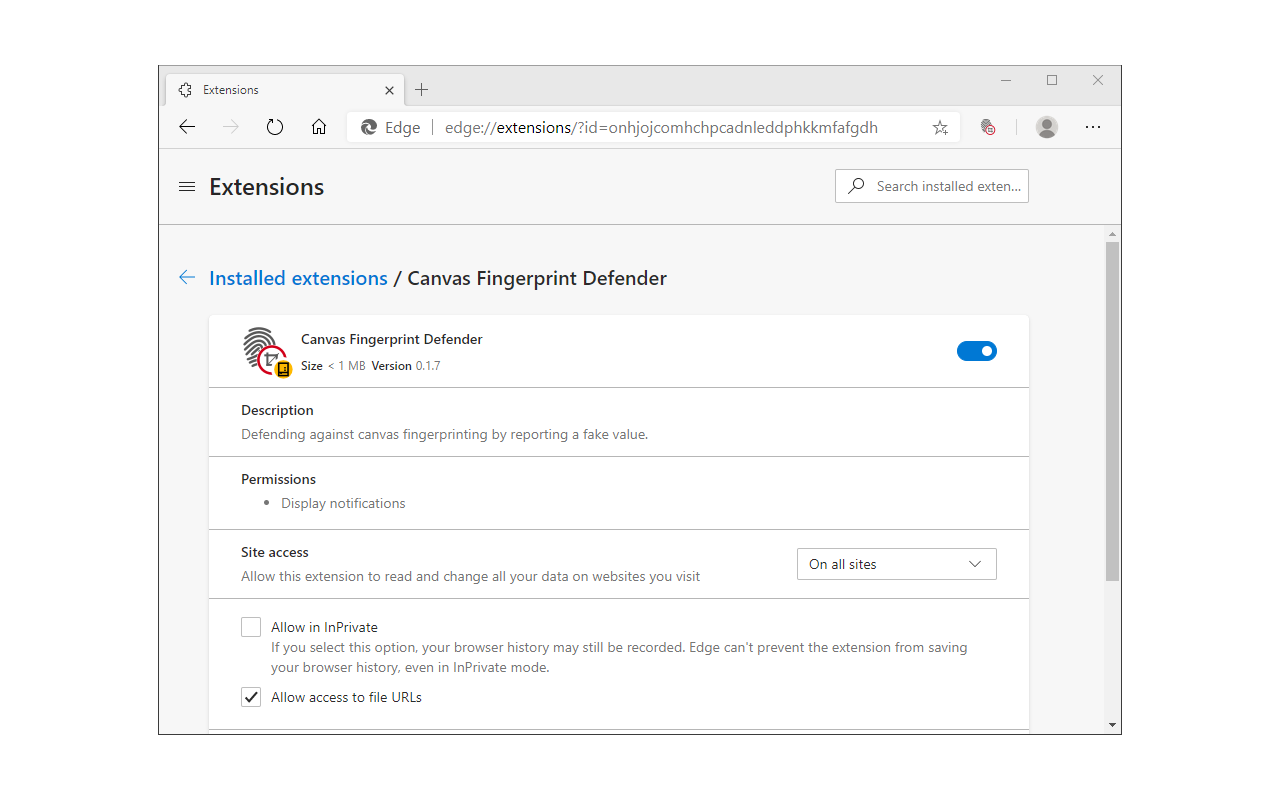Click the blue back arrow to extensions list
Image resolution: width=1280 pixels, height=800 pixels.
(187, 278)
